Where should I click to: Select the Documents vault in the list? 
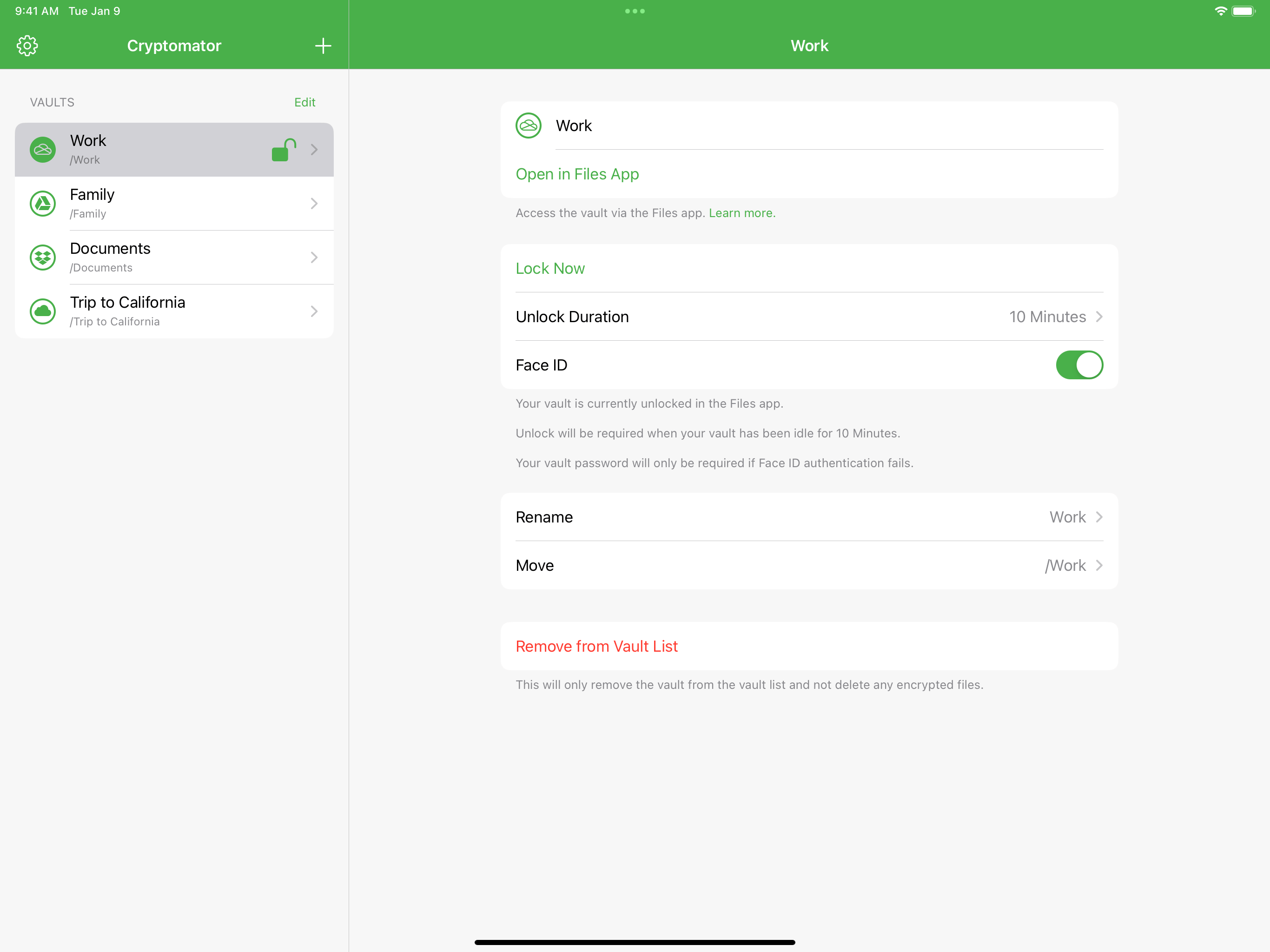(174, 257)
